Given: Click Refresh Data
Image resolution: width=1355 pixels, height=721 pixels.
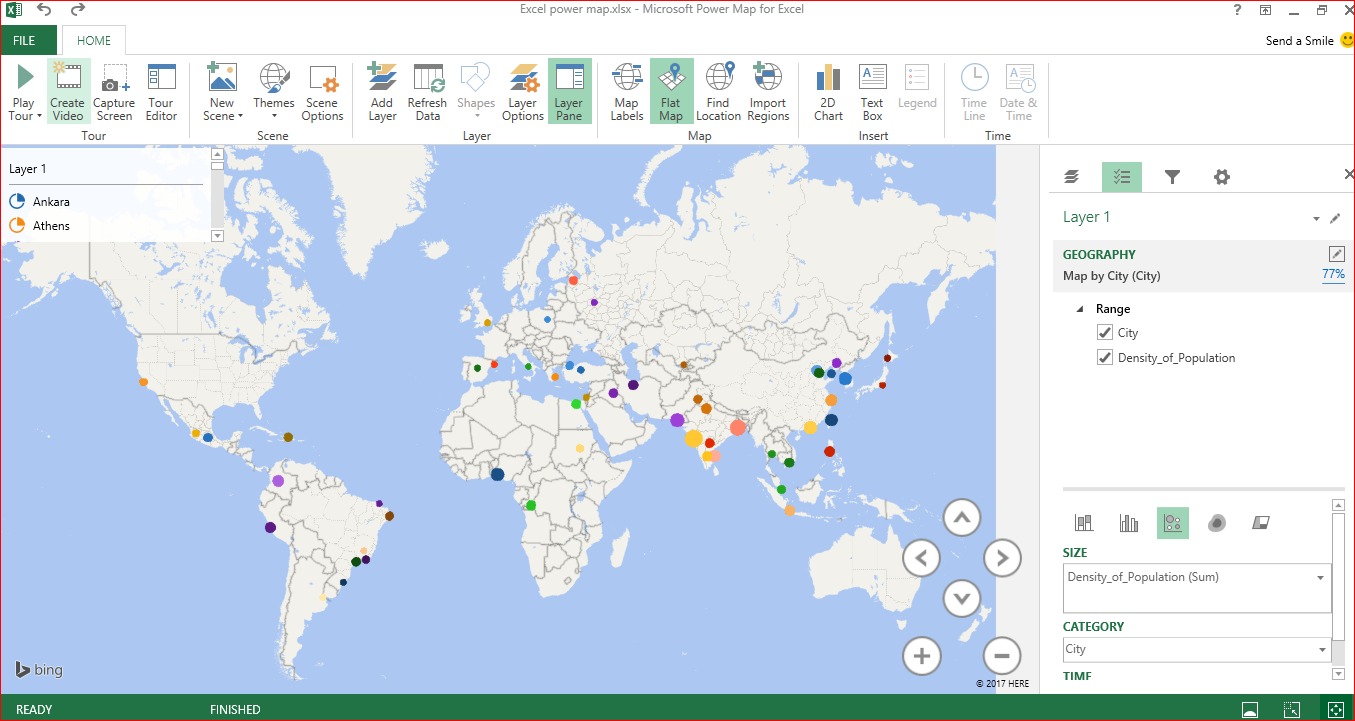Looking at the screenshot, I should [427, 92].
